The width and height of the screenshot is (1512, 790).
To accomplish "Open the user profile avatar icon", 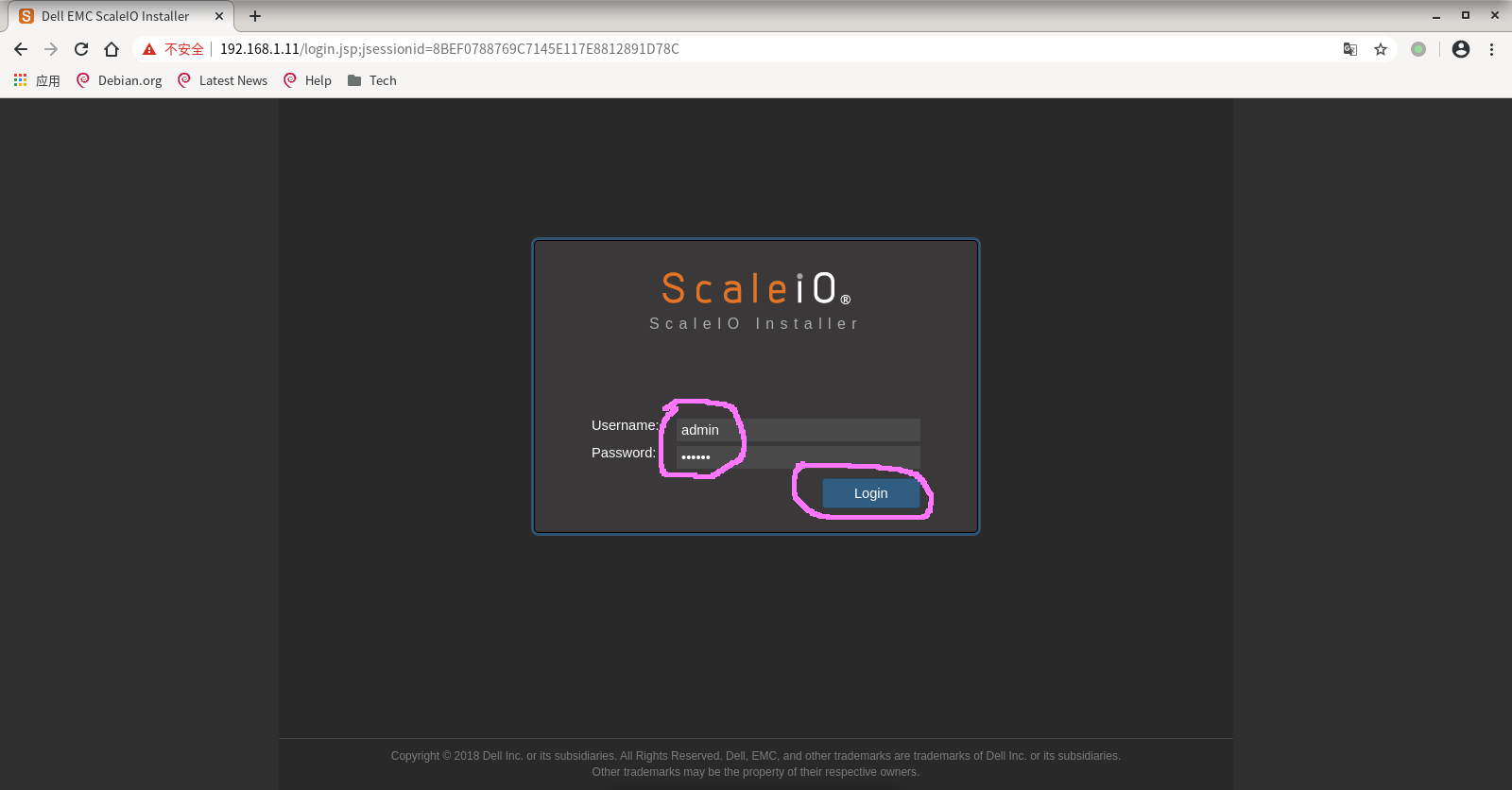I will [x=1461, y=49].
